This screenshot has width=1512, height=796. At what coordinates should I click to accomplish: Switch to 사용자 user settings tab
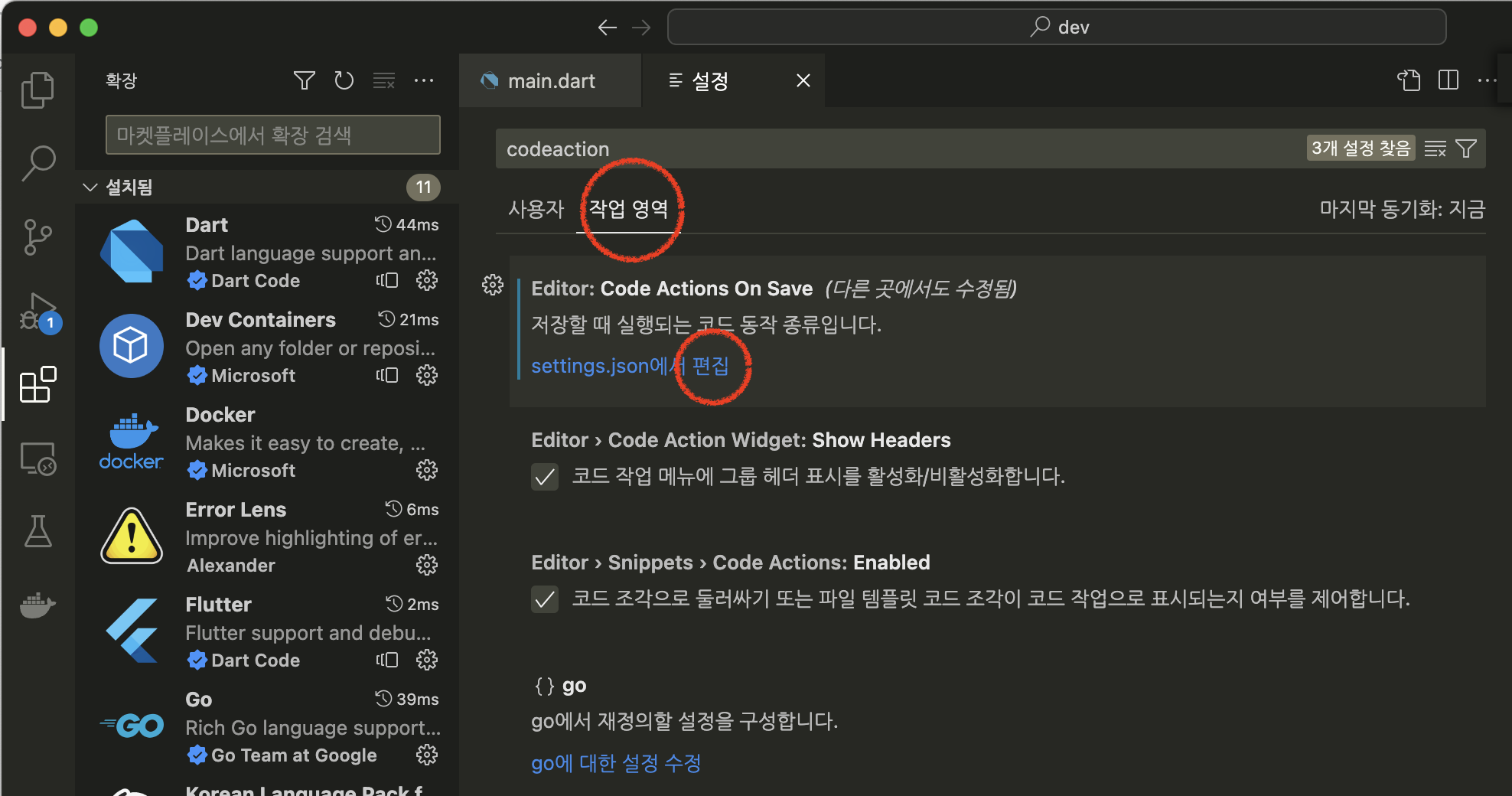click(536, 209)
